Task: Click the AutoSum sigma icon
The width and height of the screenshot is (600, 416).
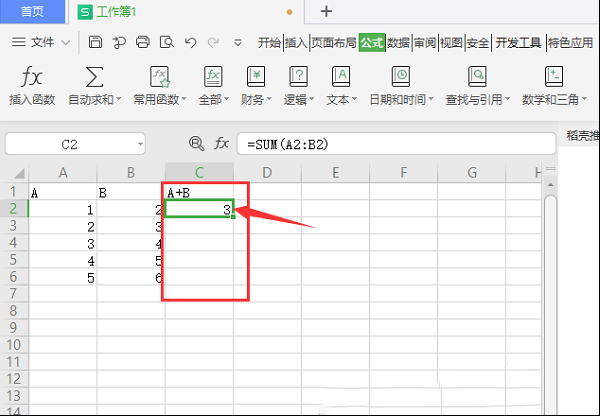Action: pos(94,77)
